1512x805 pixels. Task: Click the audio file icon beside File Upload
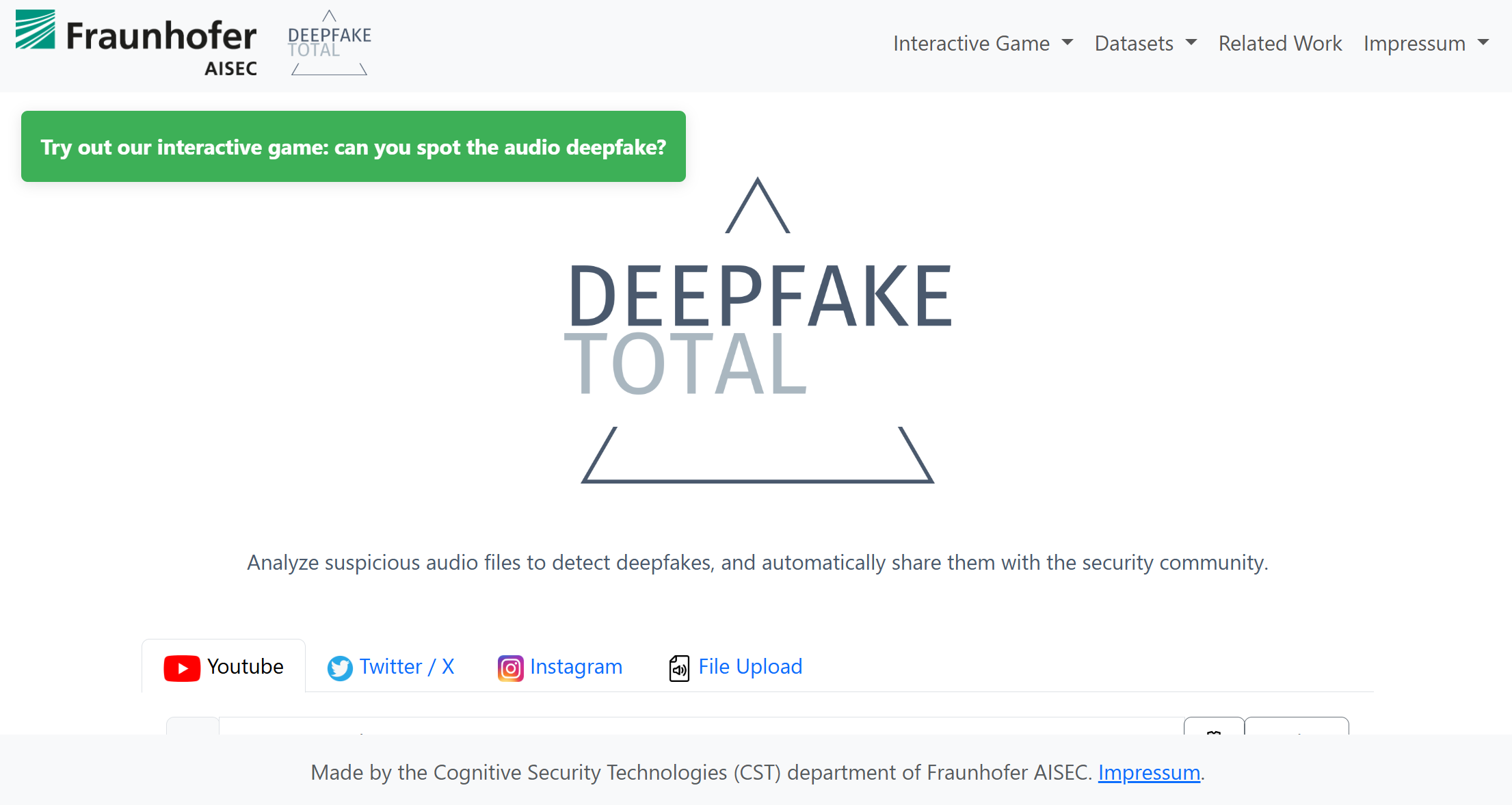[678, 669]
